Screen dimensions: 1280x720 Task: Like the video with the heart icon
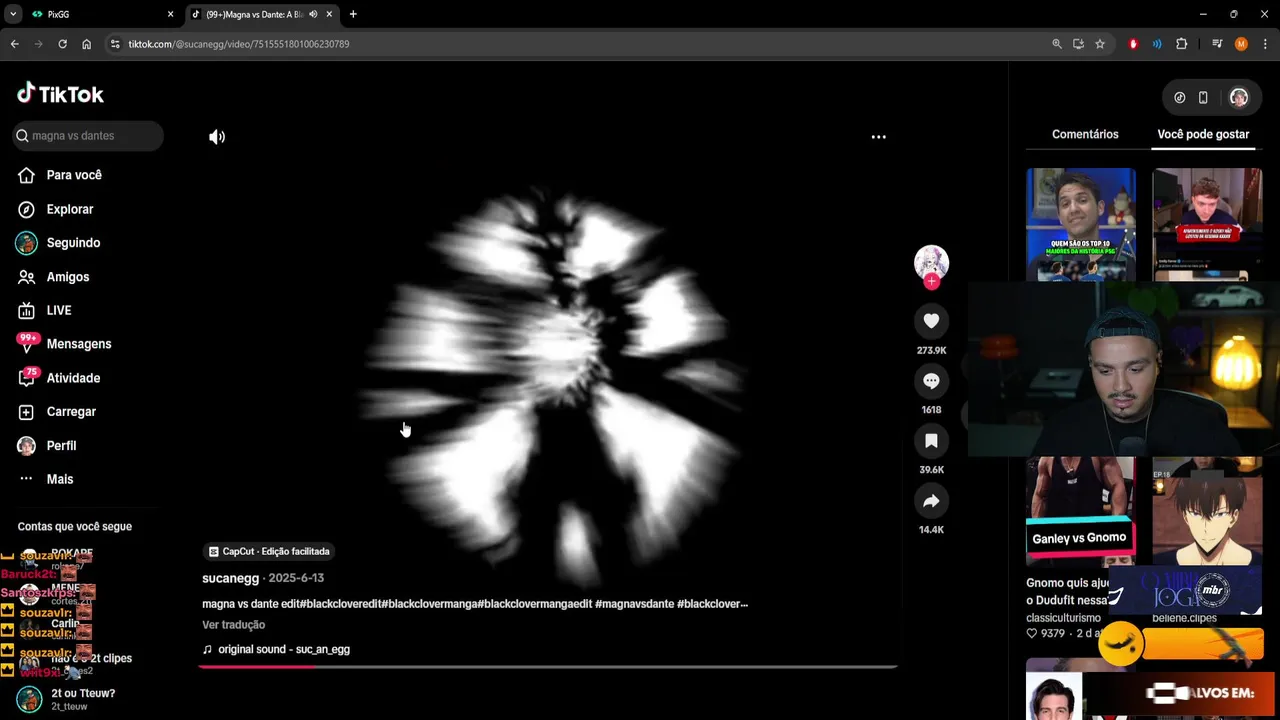931,321
